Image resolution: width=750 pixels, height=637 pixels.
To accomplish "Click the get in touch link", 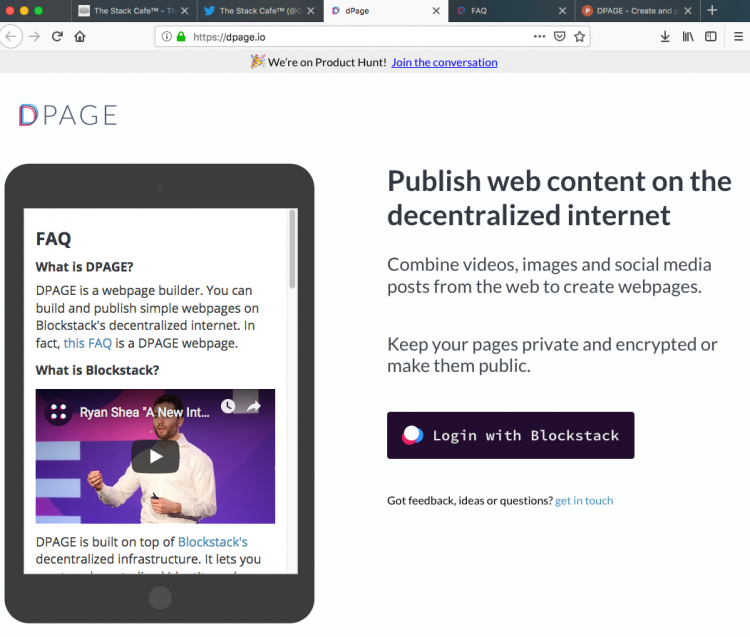I will [584, 501].
